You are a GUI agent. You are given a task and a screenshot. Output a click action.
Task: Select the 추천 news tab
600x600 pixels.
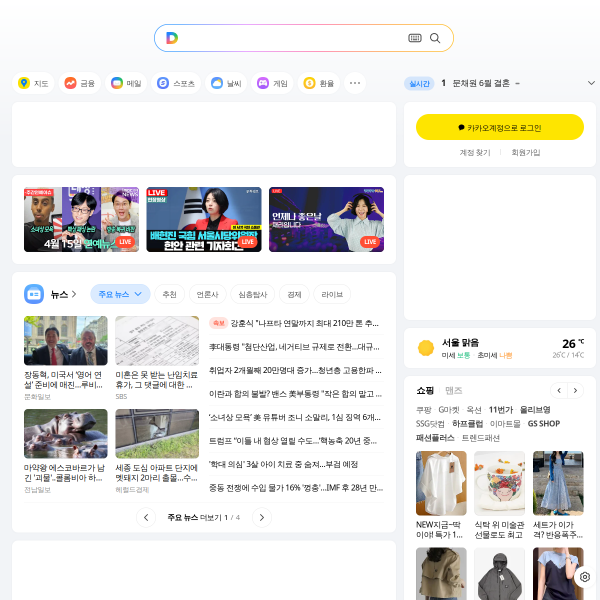click(170, 294)
